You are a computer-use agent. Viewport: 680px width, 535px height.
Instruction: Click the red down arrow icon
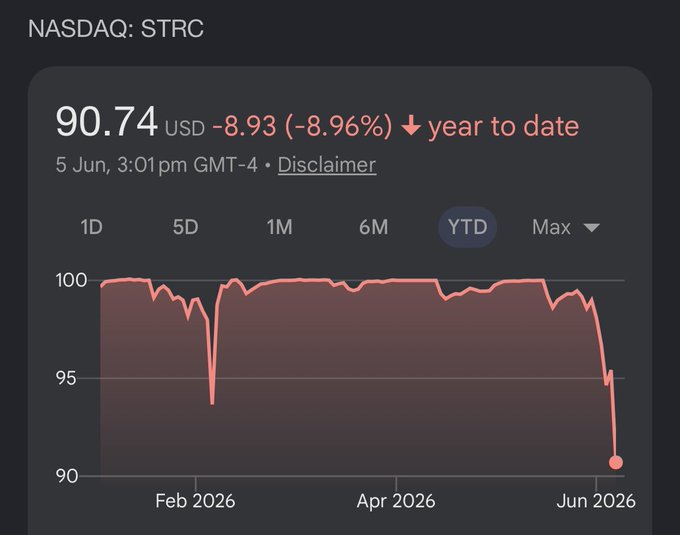click(411, 126)
